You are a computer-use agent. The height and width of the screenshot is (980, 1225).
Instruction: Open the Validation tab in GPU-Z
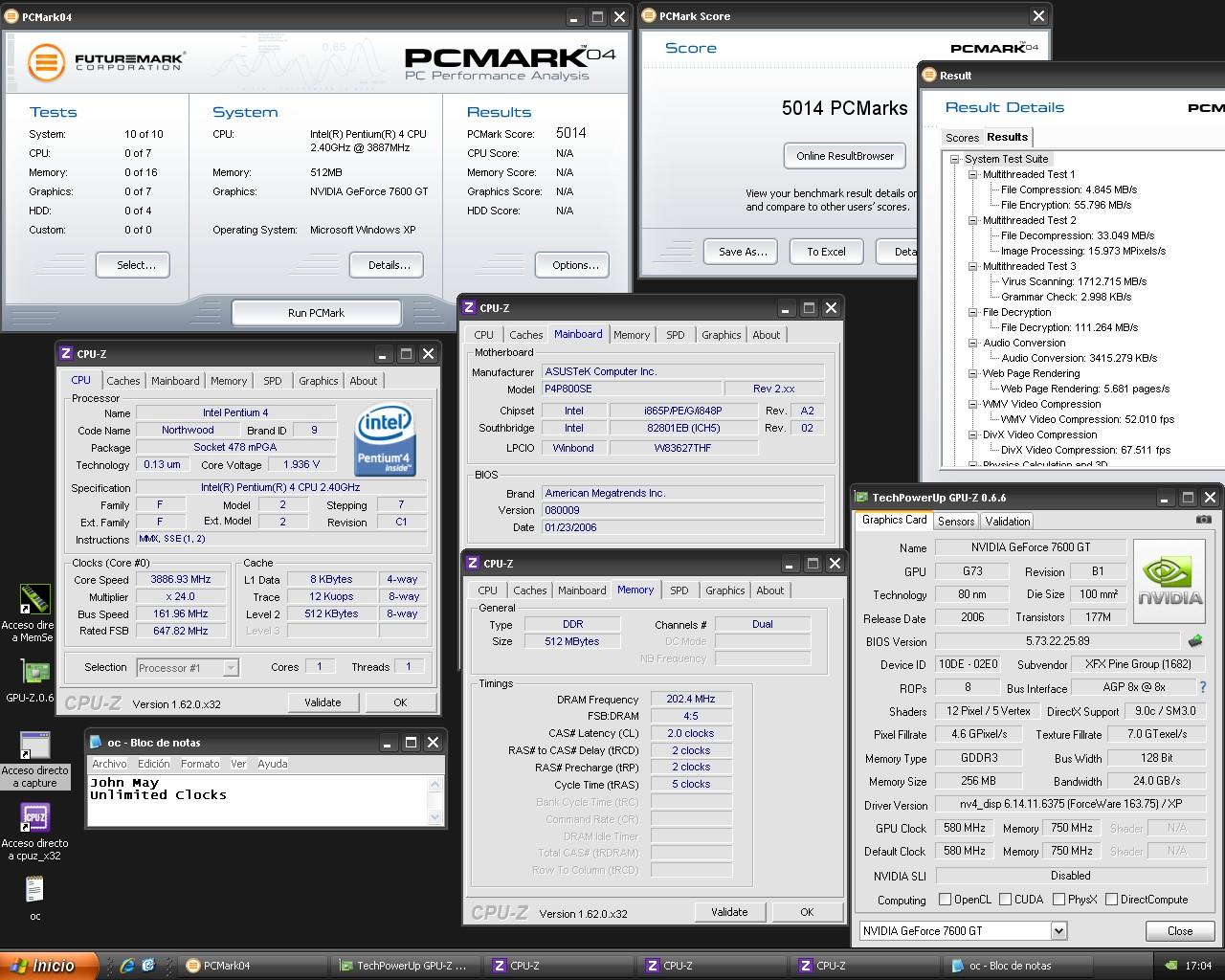pos(1008,522)
